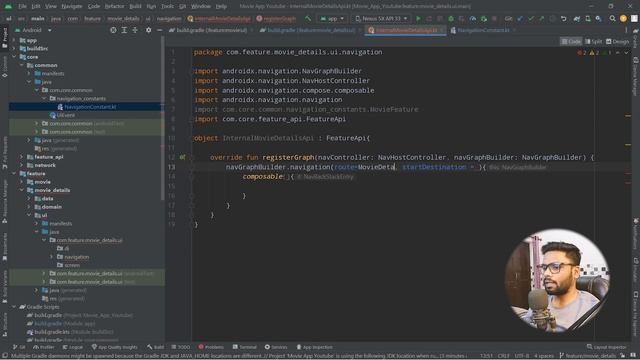Image resolution: width=640 pixels, height=360 pixels.
Task: Open SDK Manager toolbar icon
Action: [598, 18]
